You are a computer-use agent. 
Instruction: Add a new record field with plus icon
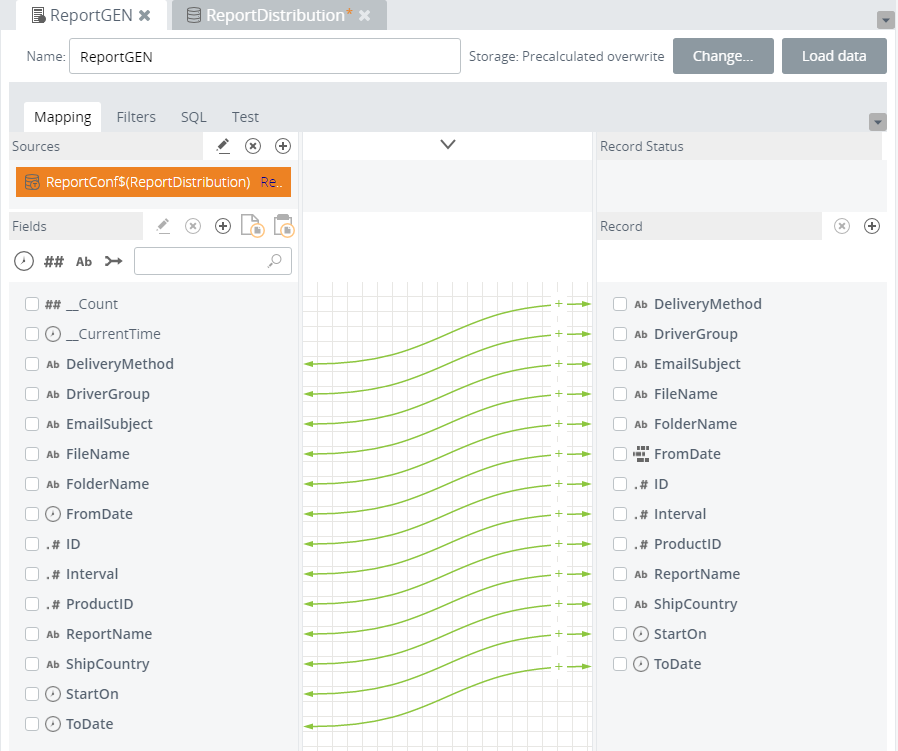tap(872, 226)
